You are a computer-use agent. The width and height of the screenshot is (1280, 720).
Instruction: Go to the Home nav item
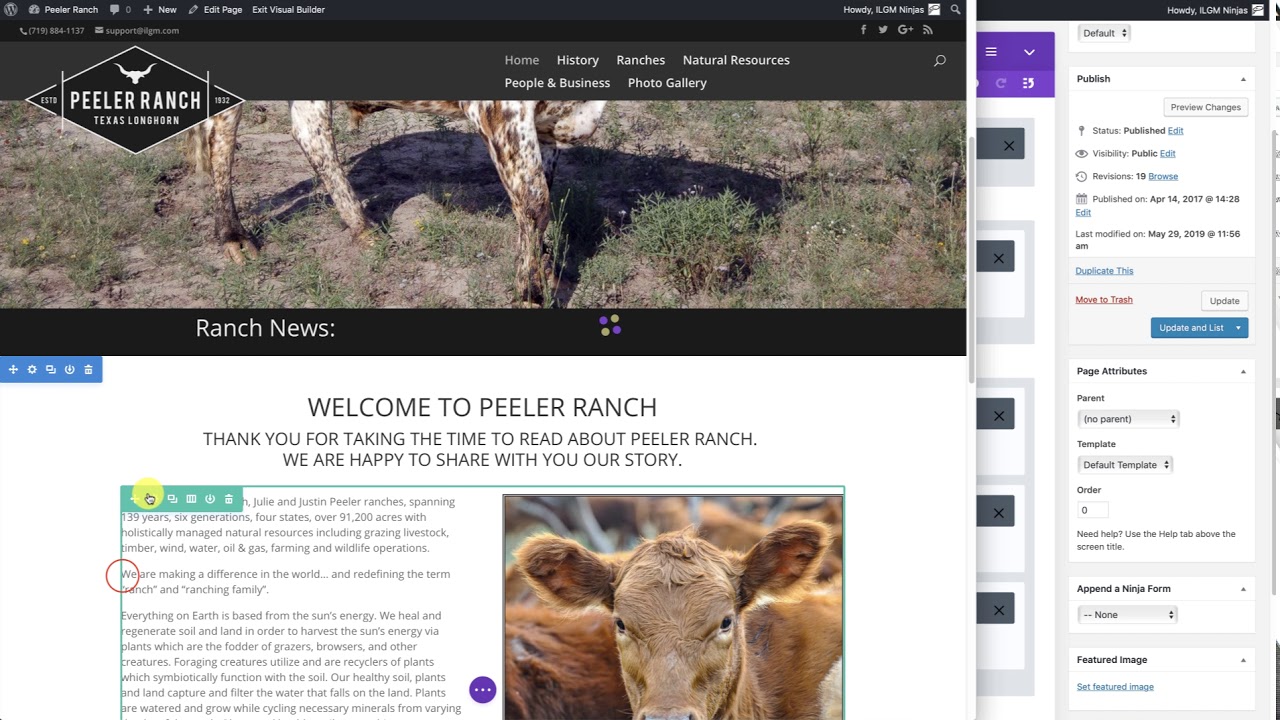(522, 60)
